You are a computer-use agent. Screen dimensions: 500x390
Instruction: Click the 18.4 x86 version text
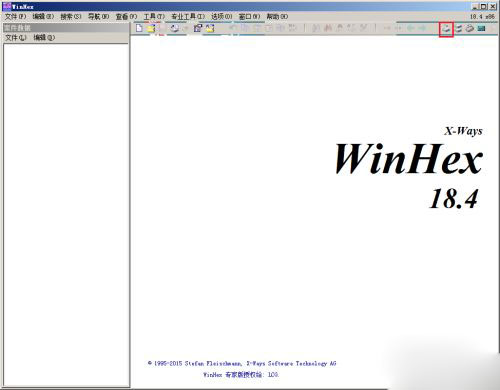point(482,16)
